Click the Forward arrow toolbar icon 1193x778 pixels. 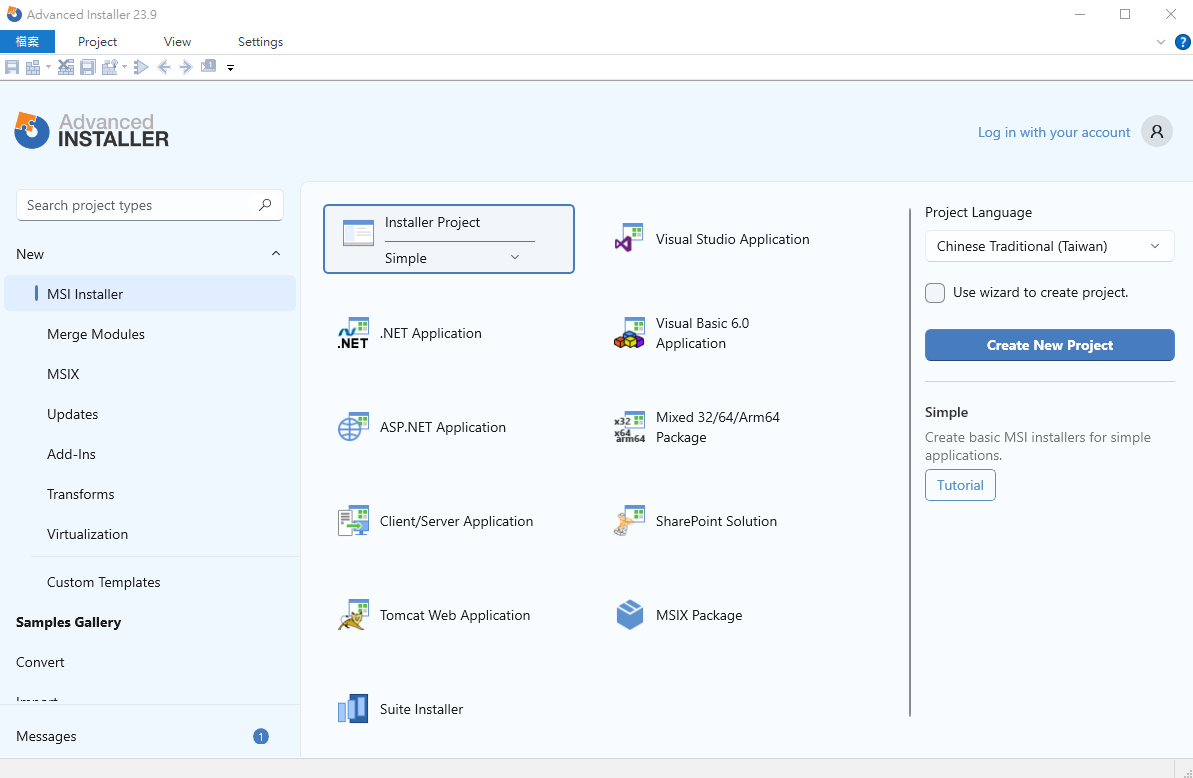(x=186, y=67)
